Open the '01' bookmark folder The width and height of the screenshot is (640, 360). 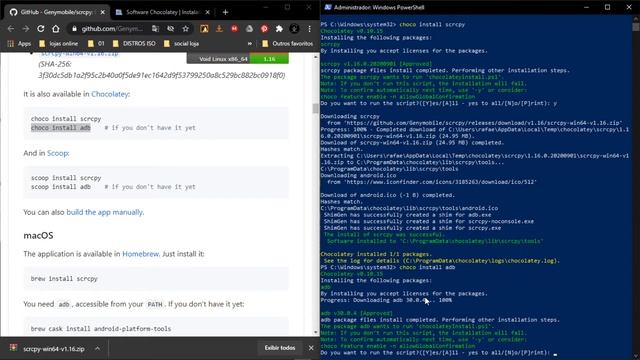coord(96,43)
